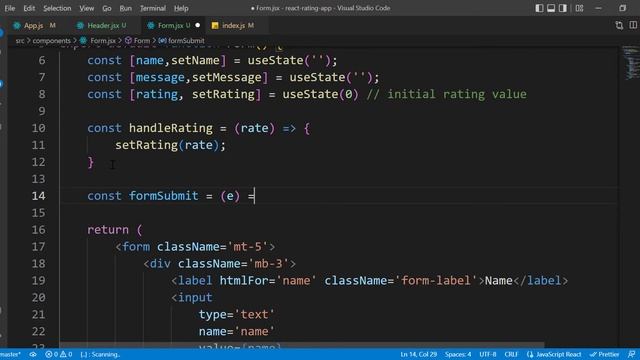640x360 pixels.
Task: Click the JS file icon on index.js tab
Action: click(x=215, y=25)
